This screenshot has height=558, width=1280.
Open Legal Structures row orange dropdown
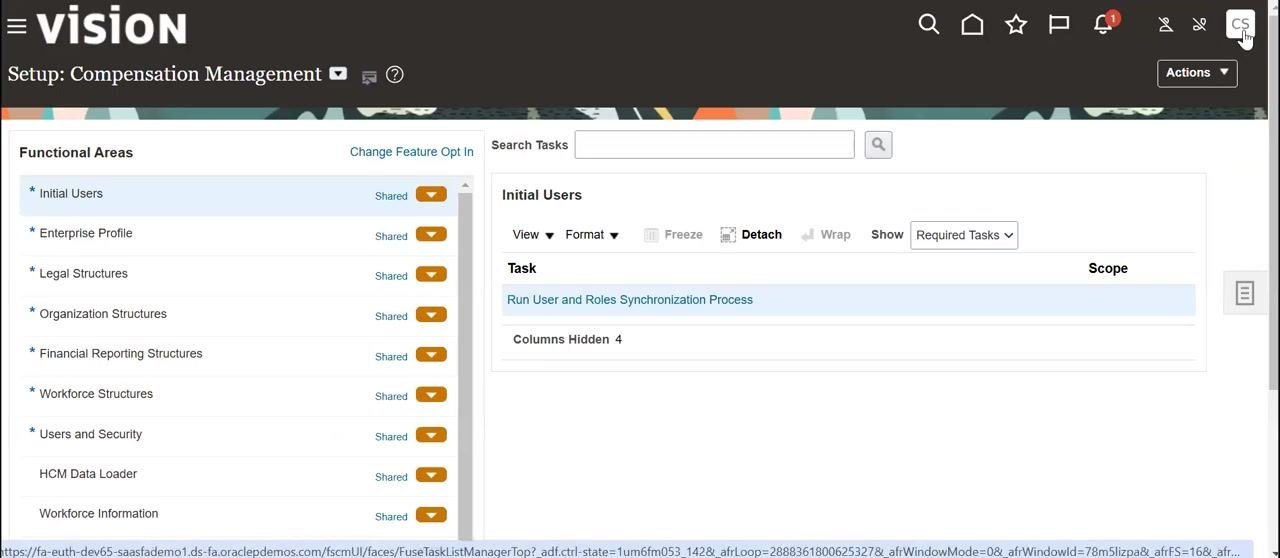431,274
